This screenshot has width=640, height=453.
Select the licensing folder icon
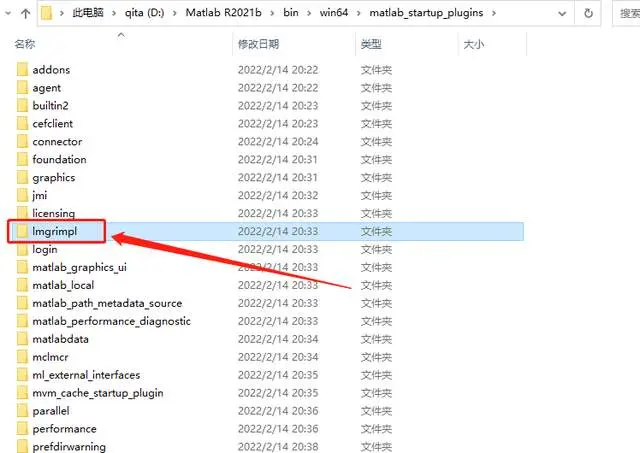[22, 213]
